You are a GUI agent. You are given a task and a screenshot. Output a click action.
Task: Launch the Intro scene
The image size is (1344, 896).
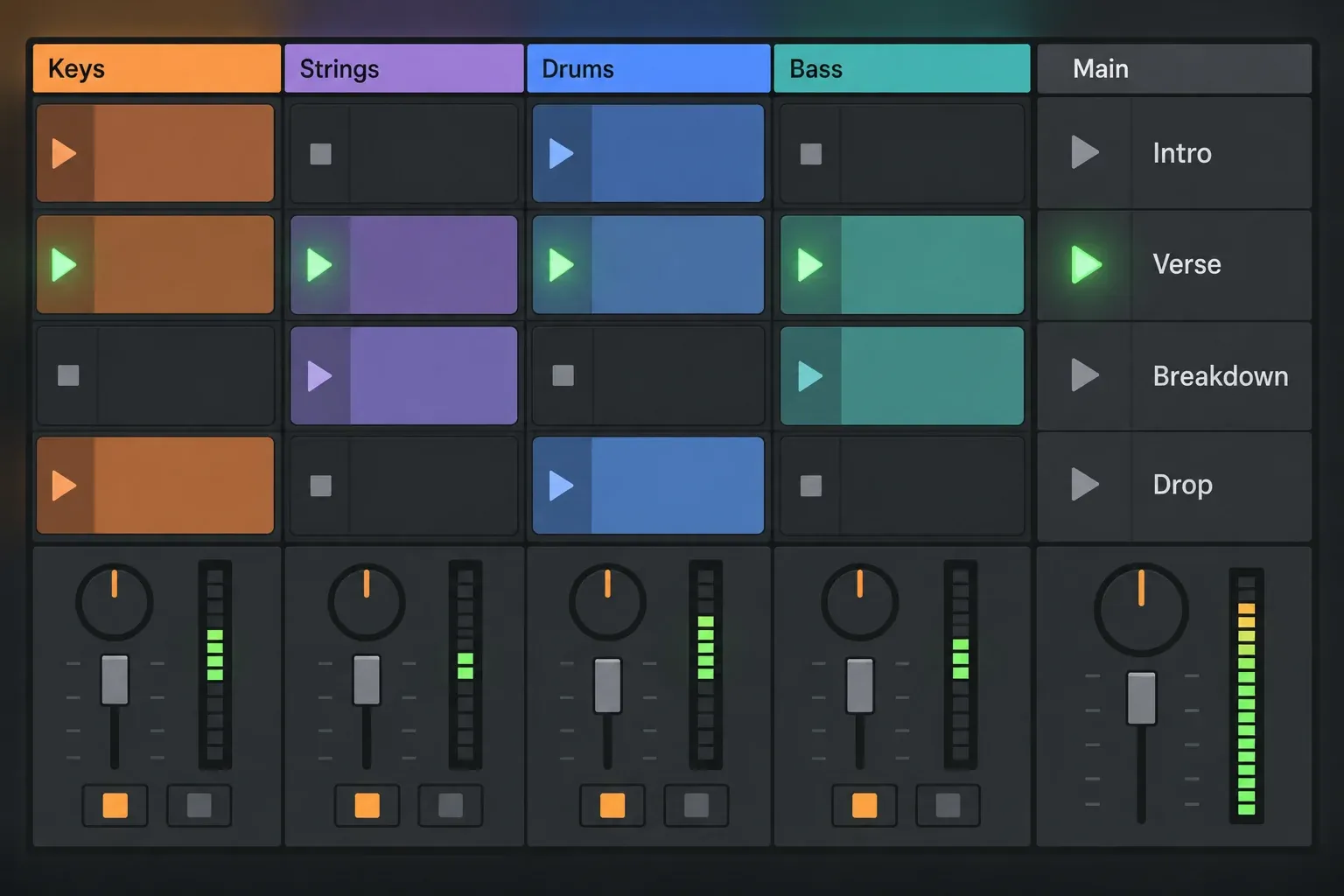click(1085, 152)
